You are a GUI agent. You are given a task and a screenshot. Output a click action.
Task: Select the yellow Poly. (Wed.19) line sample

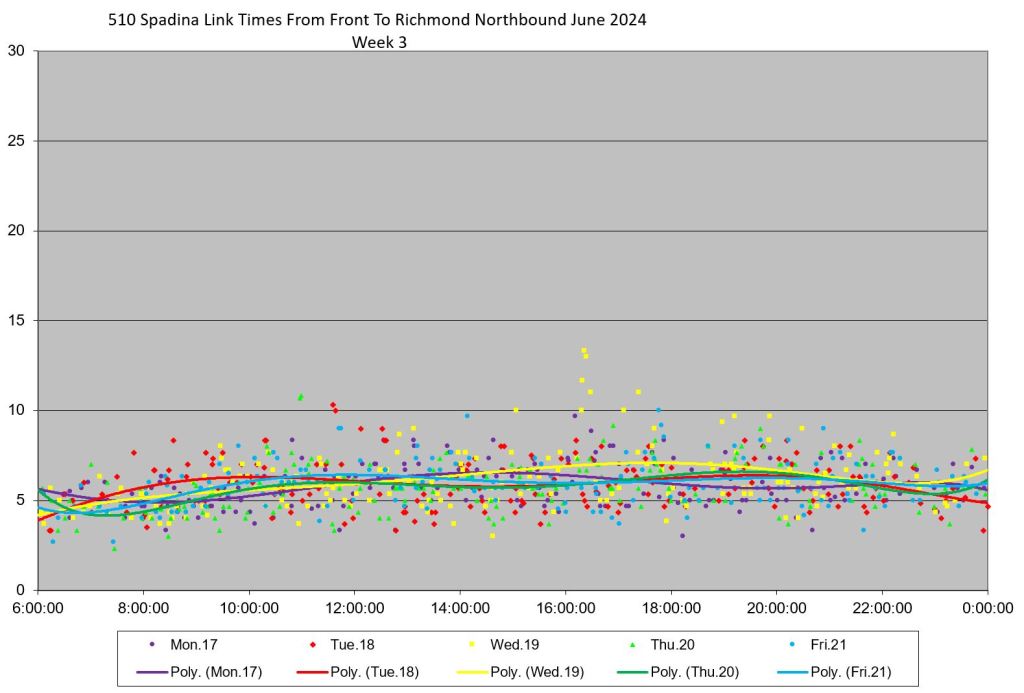[x=472, y=672]
